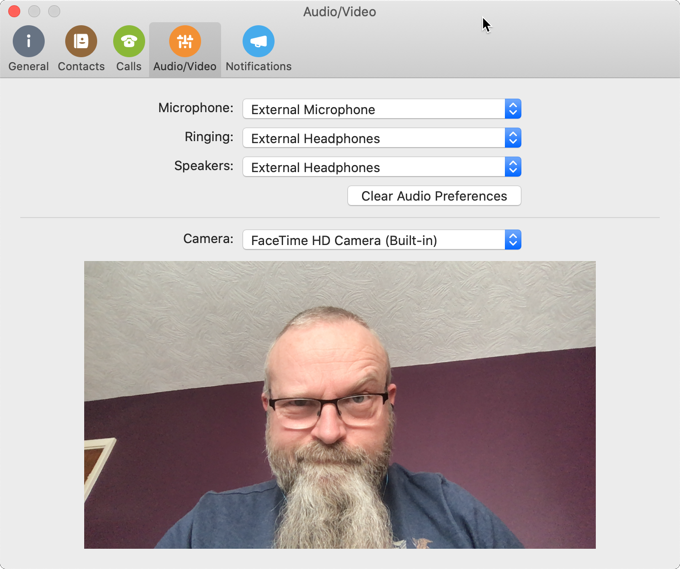Close the Audio/Video window with red button
Screen dimensions: 680x569
coord(14,11)
